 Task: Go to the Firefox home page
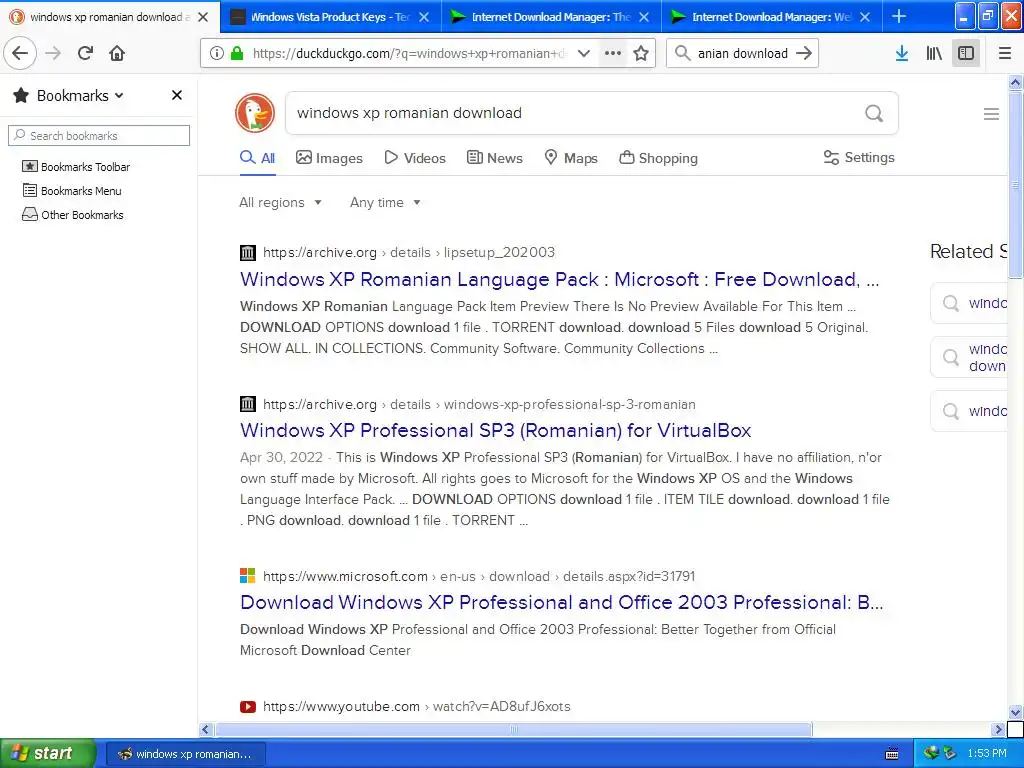117,53
